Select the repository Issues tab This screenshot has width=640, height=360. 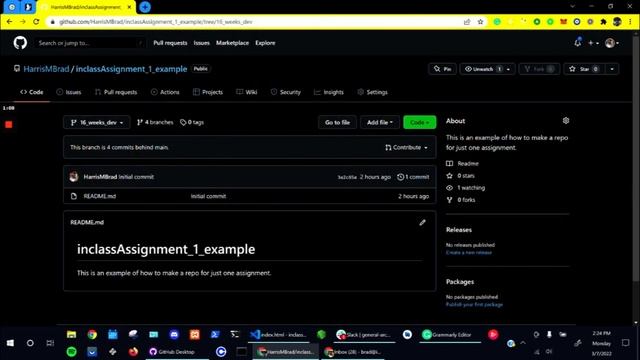point(69,92)
